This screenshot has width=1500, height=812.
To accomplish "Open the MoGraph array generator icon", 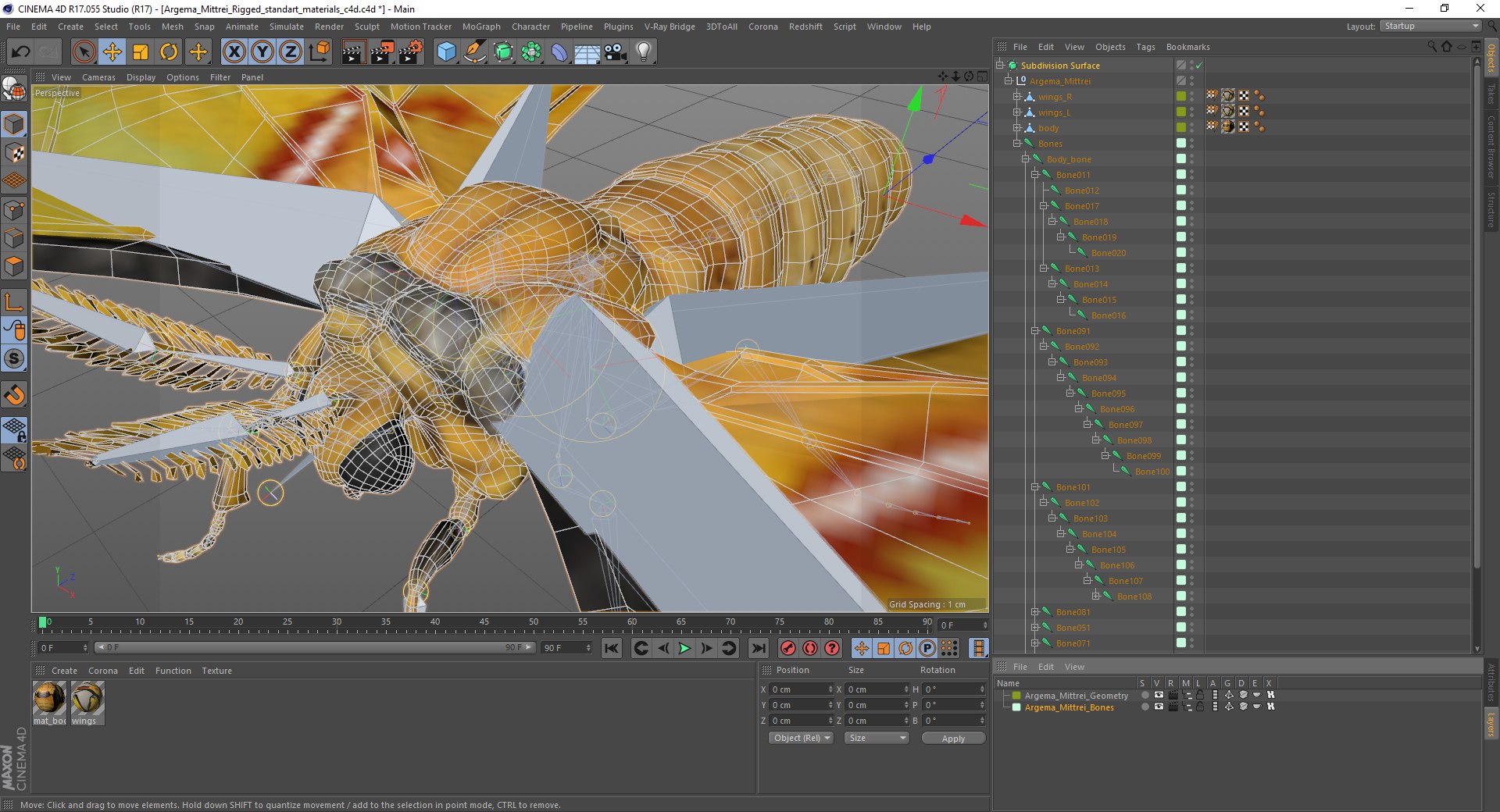I will 531,52.
